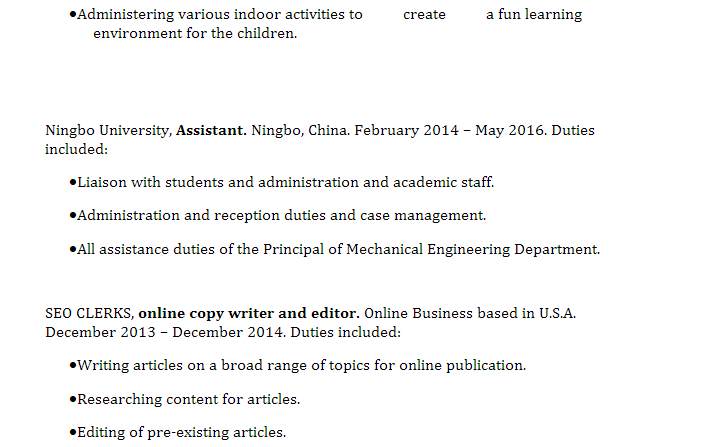The height and width of the screenshot is (447, 702).
Task: Click "Ningbo, China." location text
Action: click(x=300, y=130)
